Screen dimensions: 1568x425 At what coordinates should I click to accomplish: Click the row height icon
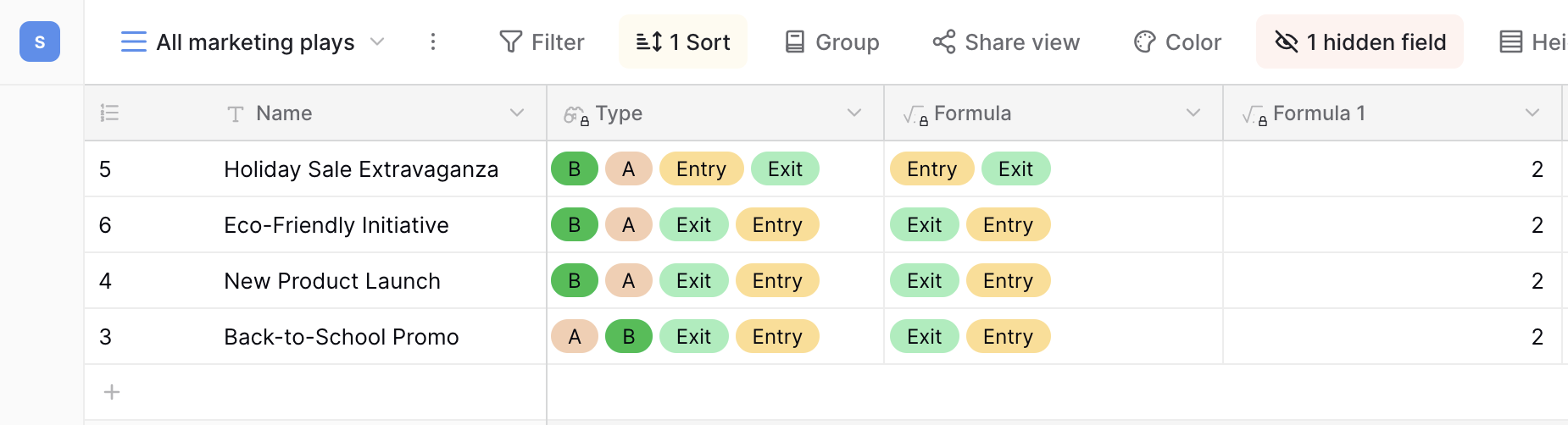1511,41
